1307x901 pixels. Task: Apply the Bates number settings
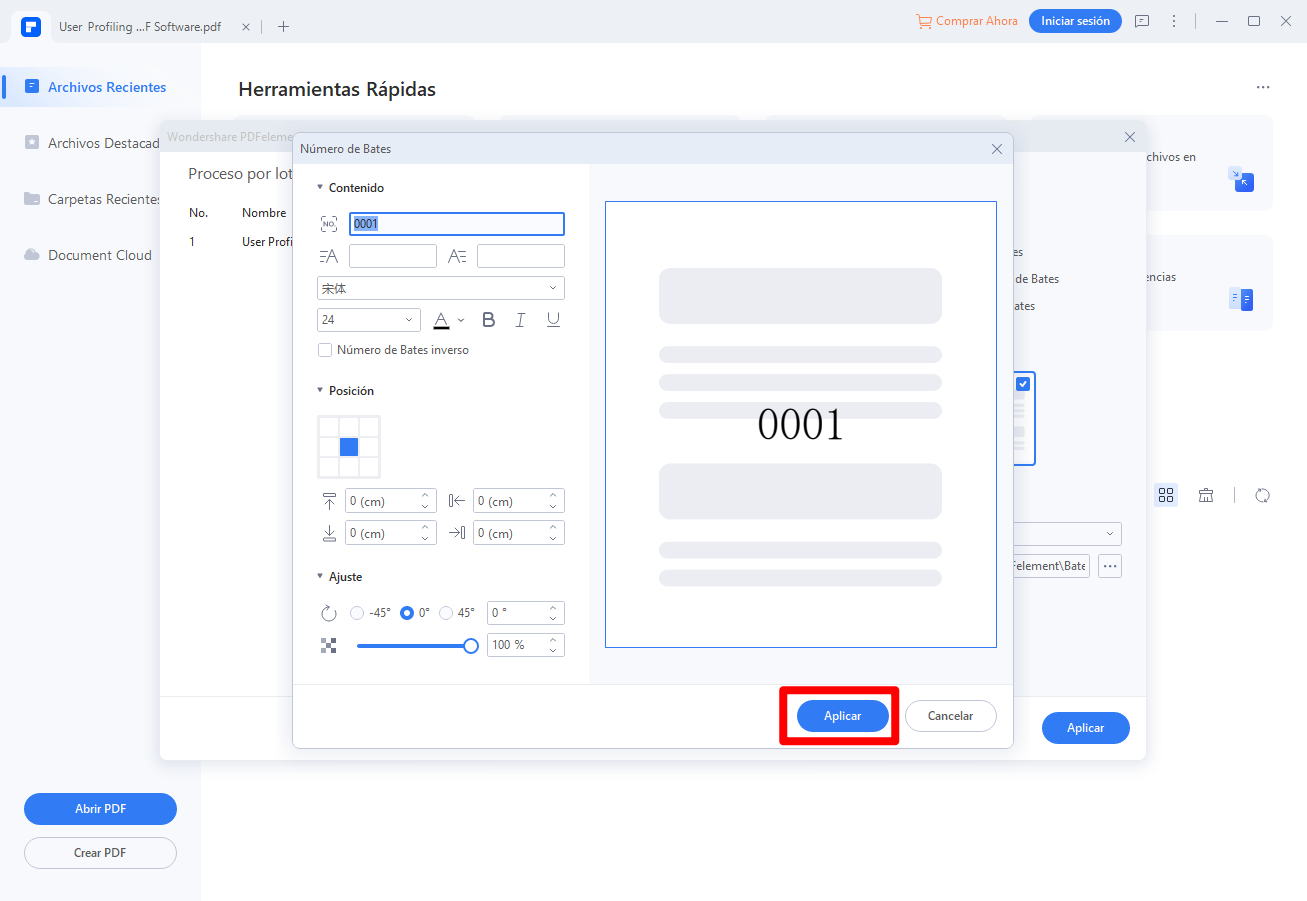click(x=843, y=716)
